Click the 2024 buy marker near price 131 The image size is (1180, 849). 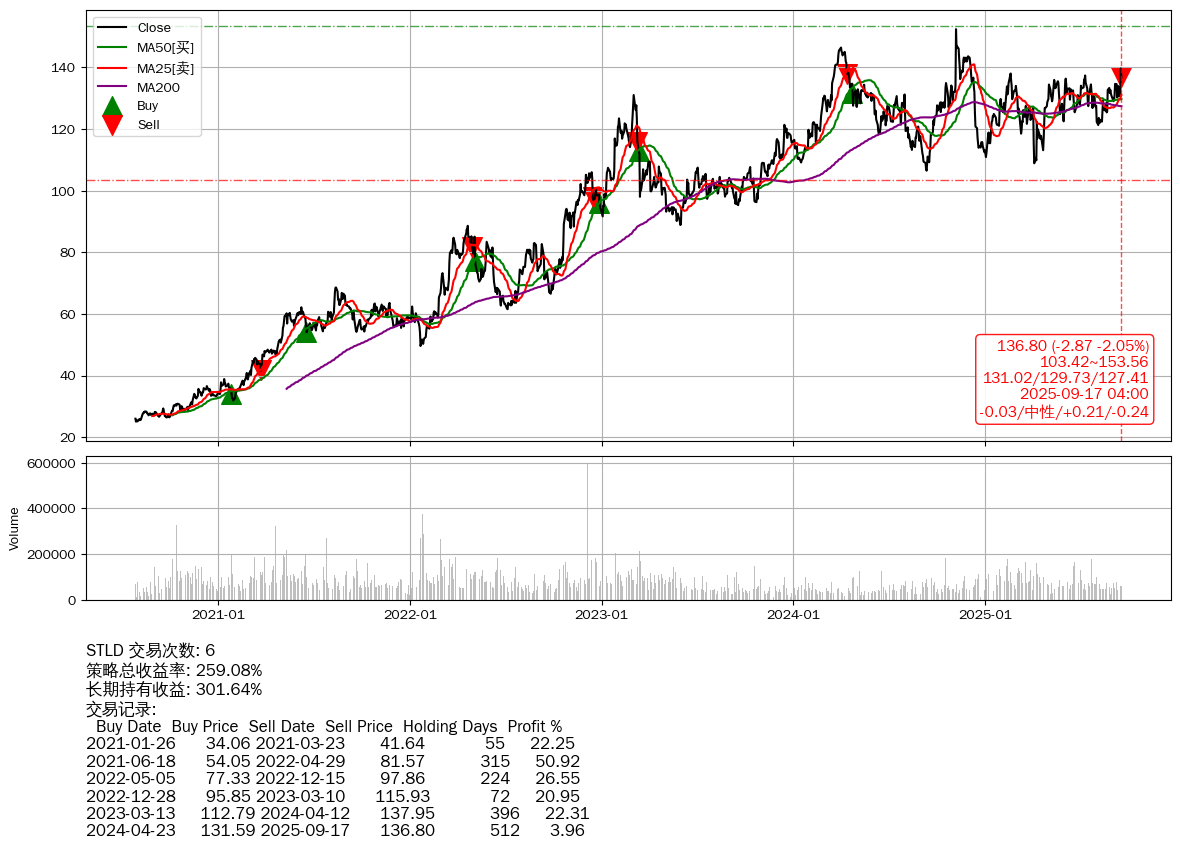[x=851, y=93]
